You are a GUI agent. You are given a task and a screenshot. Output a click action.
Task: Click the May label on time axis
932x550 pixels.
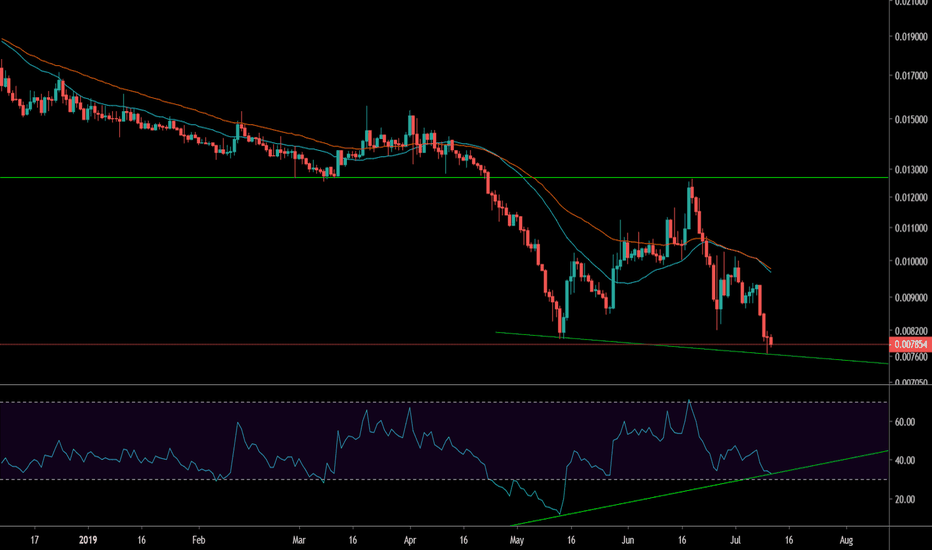click(x=517, y=540)
